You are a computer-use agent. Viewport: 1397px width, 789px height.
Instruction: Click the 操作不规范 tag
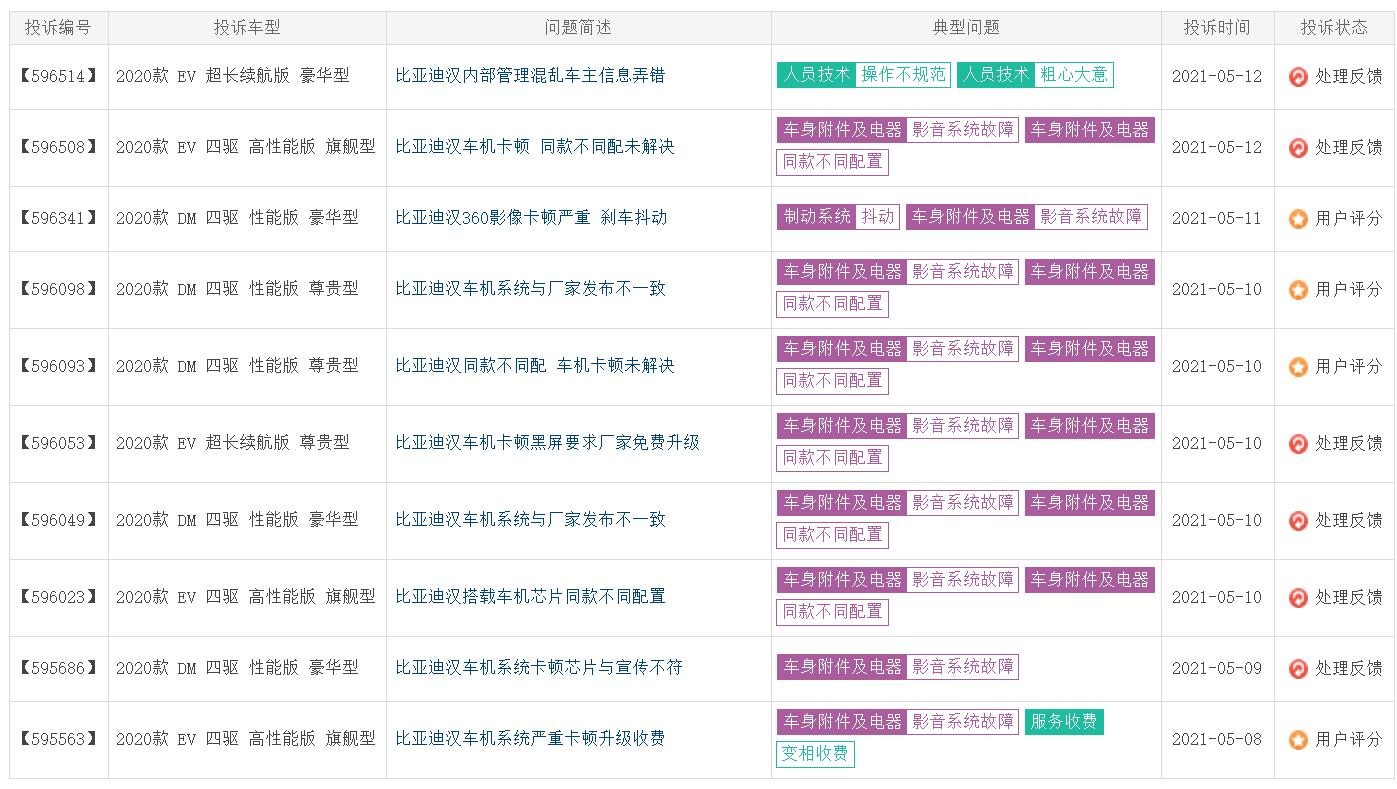tap(903, 75)
